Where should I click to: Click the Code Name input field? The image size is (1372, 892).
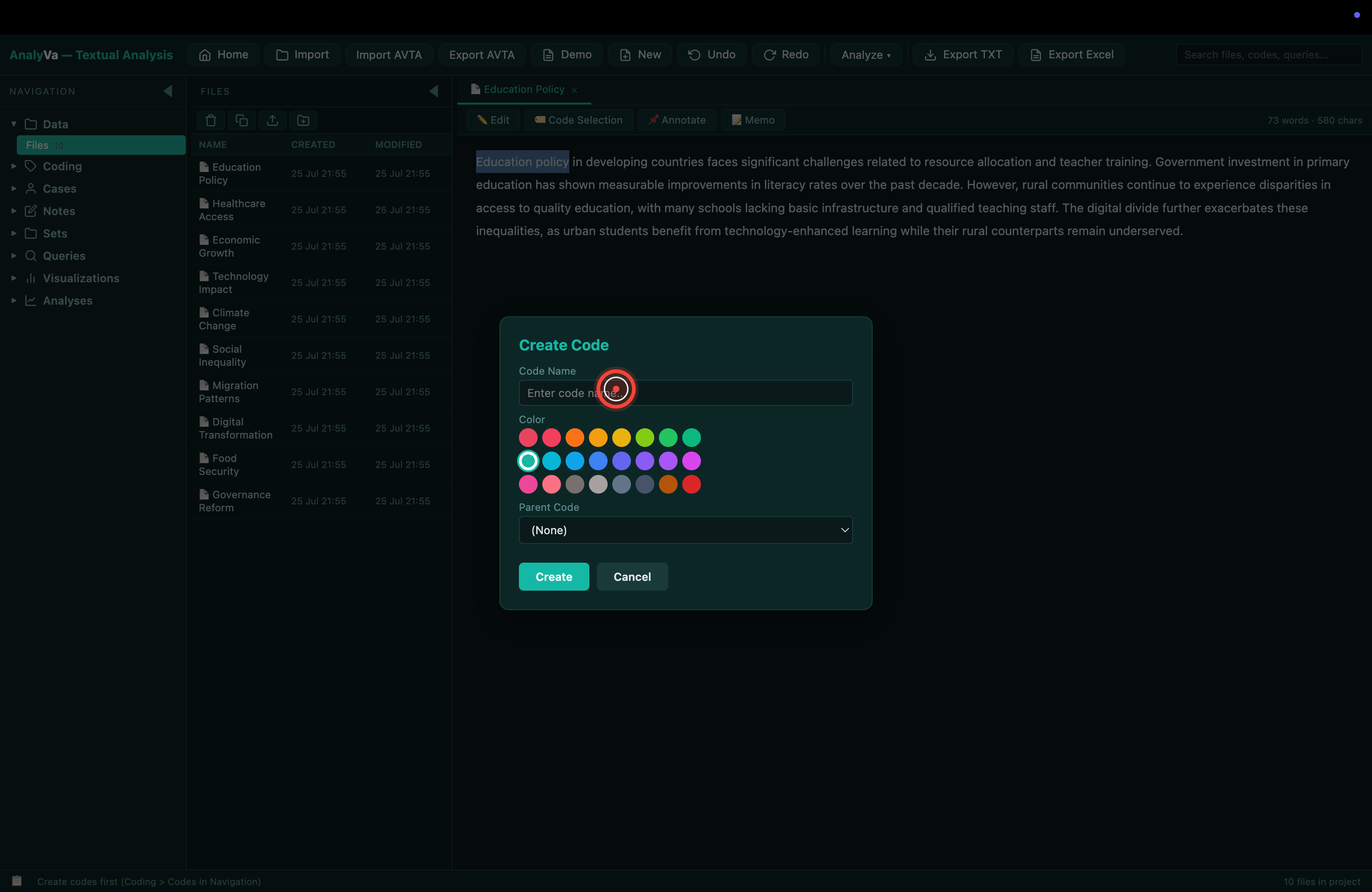tap(686, 393)
